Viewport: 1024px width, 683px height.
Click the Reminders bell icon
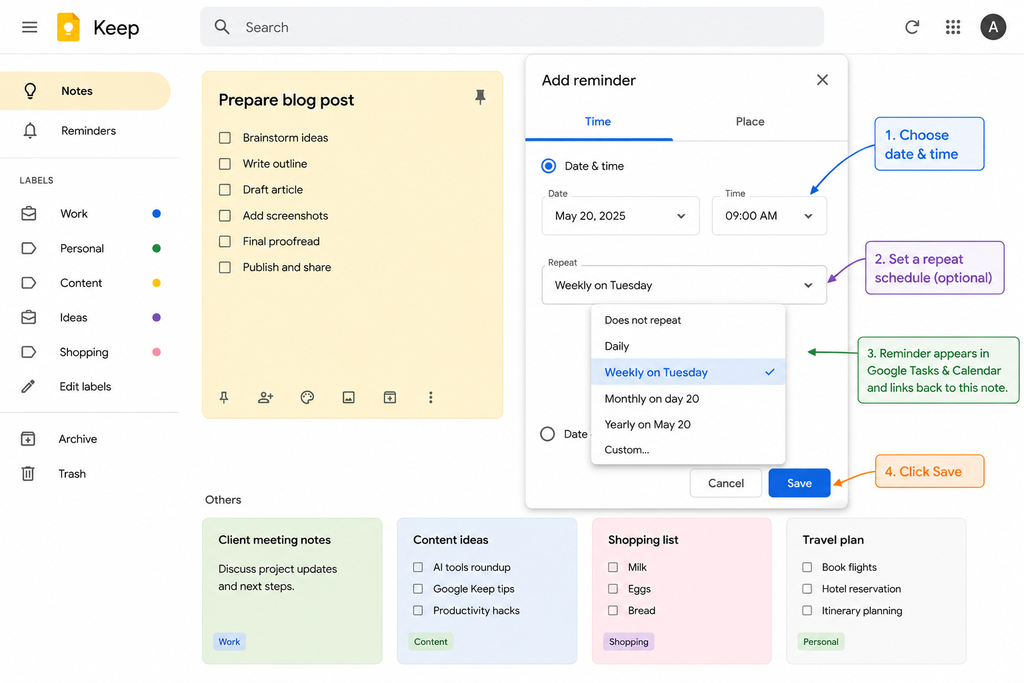30,131
